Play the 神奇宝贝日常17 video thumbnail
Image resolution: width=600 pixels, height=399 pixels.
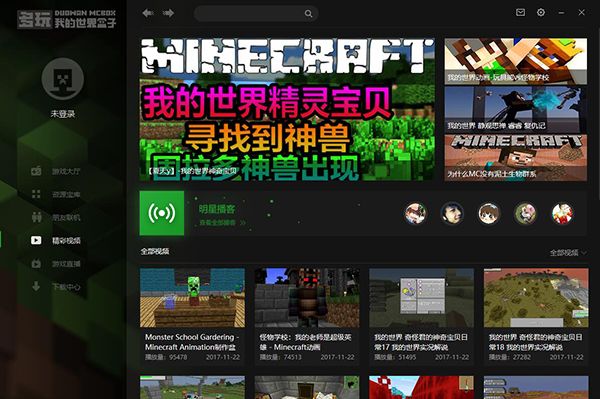(x=421, y=298)
